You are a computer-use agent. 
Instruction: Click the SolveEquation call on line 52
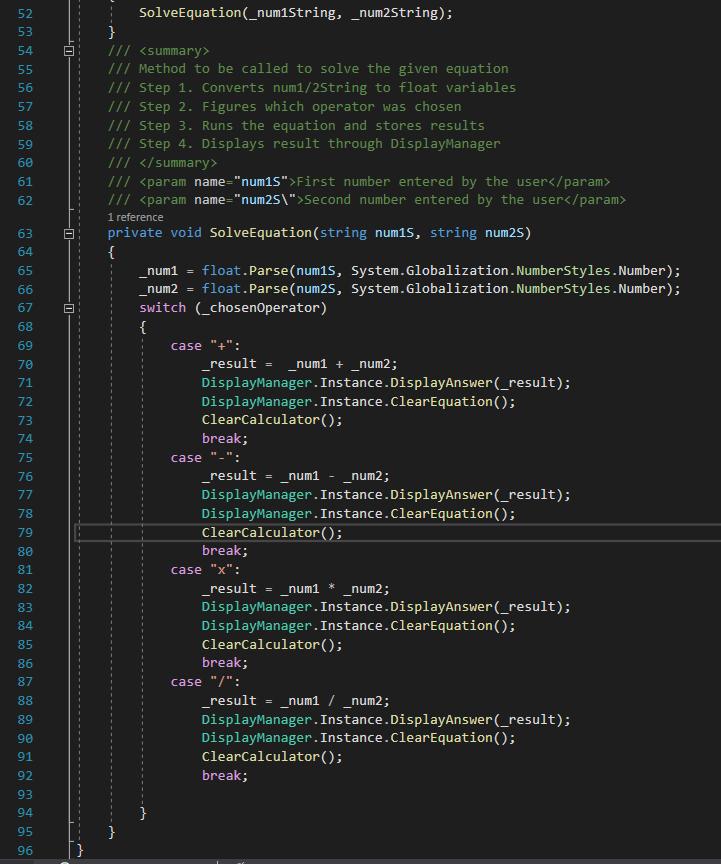tap(190, 13)
